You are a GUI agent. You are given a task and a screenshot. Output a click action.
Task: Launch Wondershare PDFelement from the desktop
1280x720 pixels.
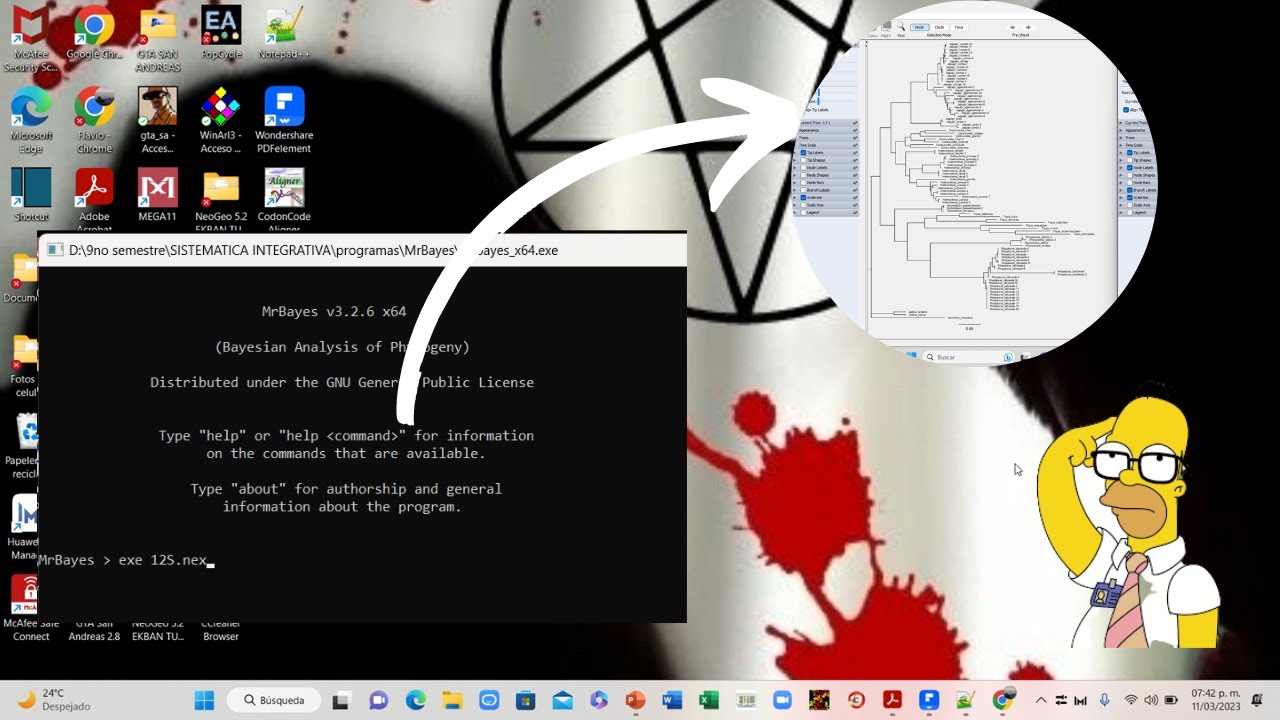tap(284, 120)
